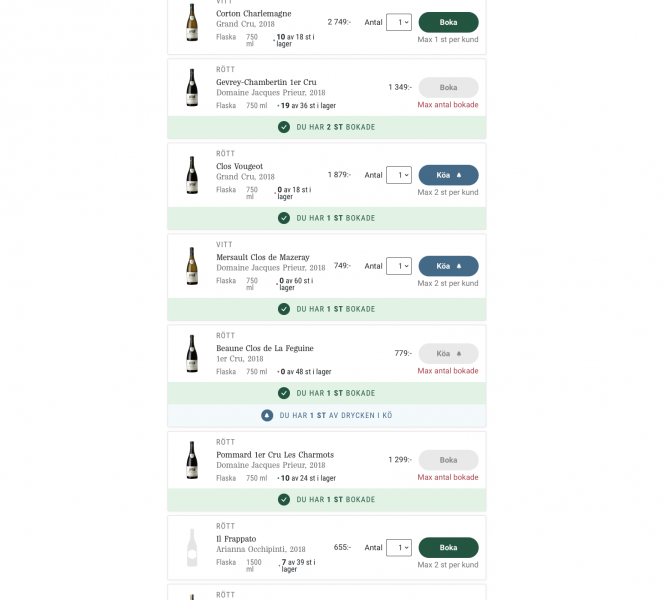Book Corton Charlemagne with the Boka button
Viewport: 664px width, 600px height.
click(448, 22)
